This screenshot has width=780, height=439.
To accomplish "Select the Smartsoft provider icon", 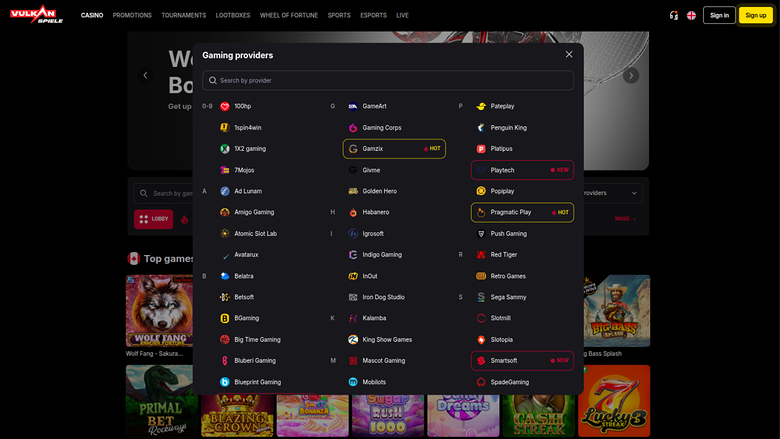I will 481,361.
